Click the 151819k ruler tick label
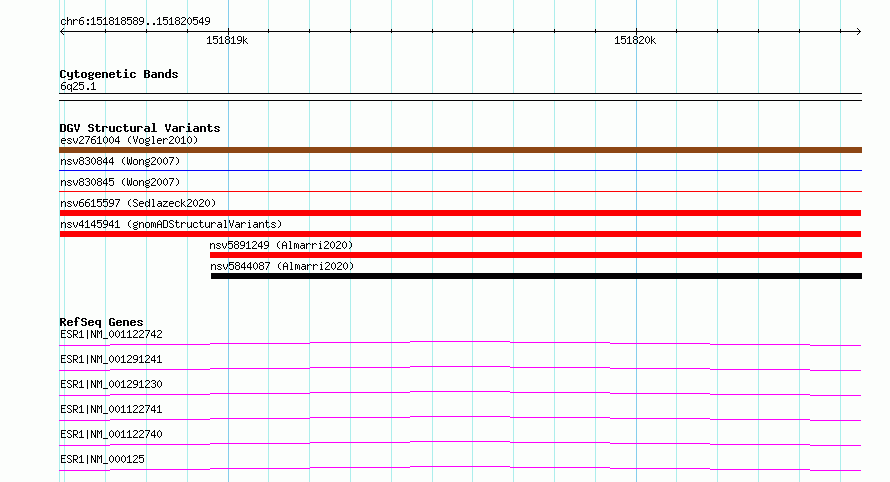 pyautogui.click(x=227, y=40)
